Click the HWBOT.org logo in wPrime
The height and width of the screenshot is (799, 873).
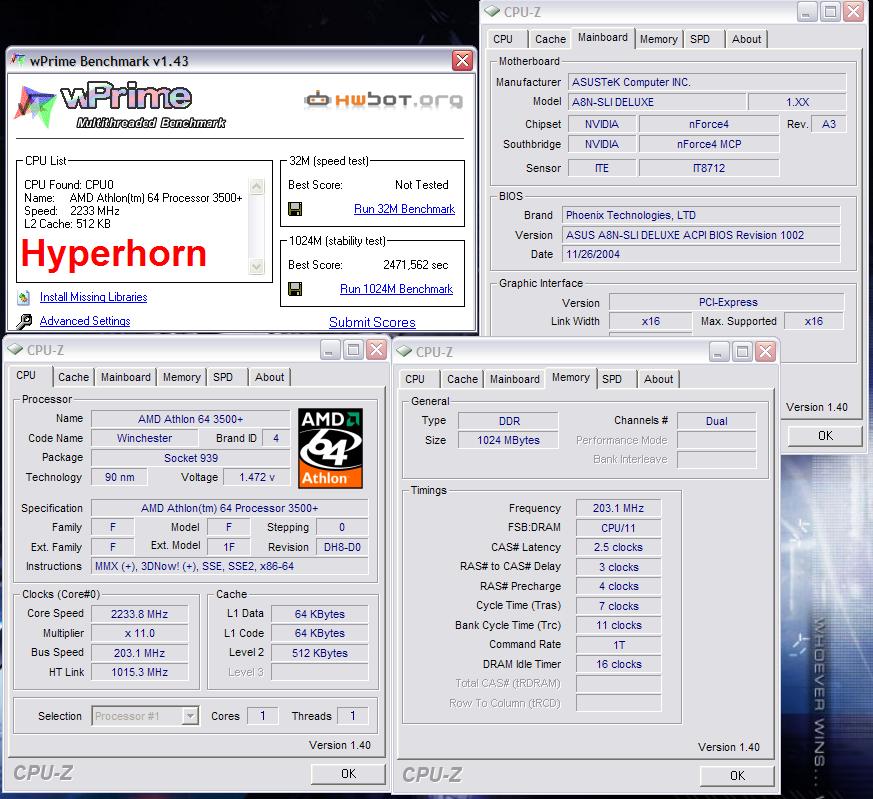[384, 100]
